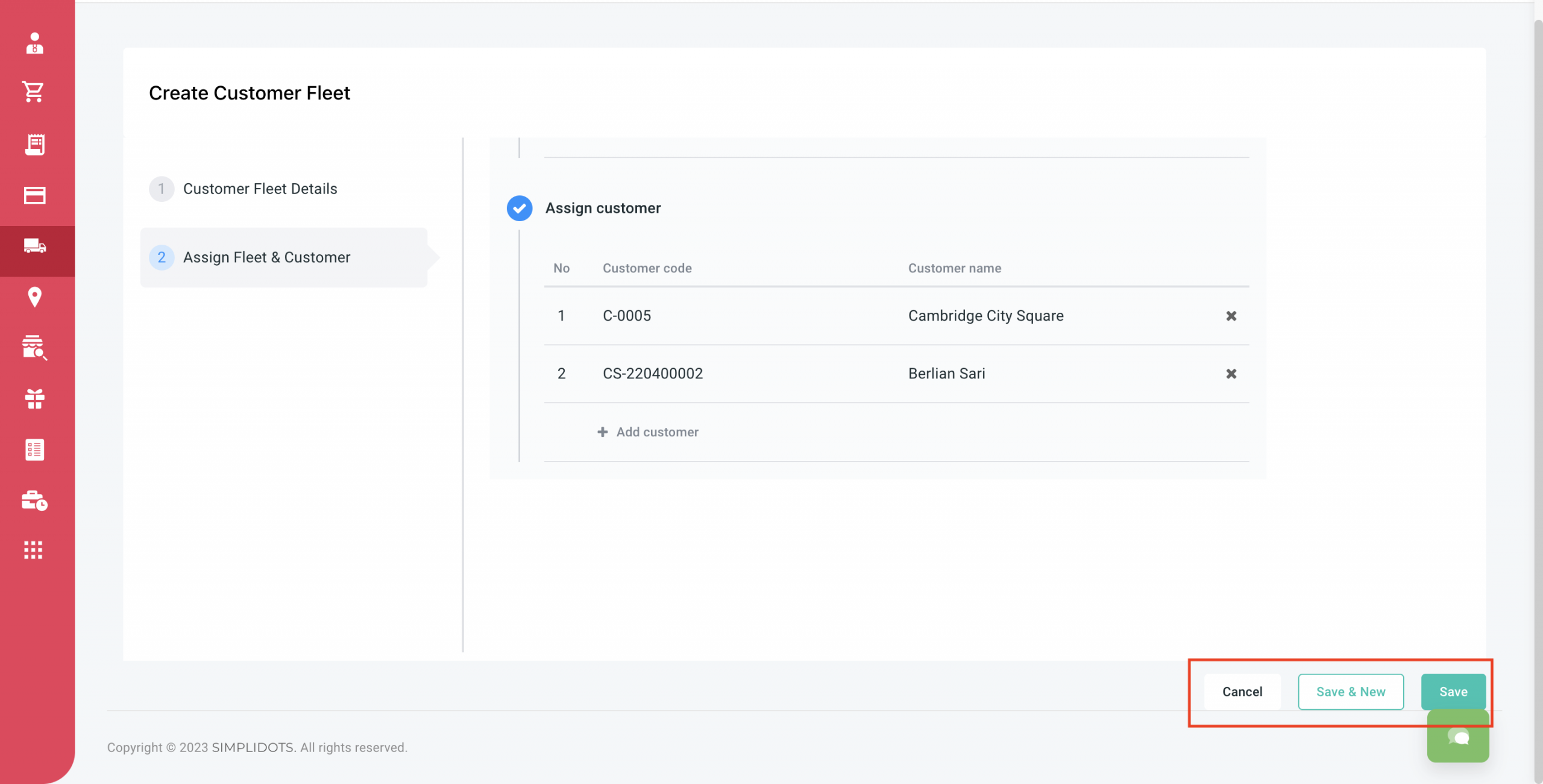
Task: Open the payment card sidebar icon
Action: [34, 195]
